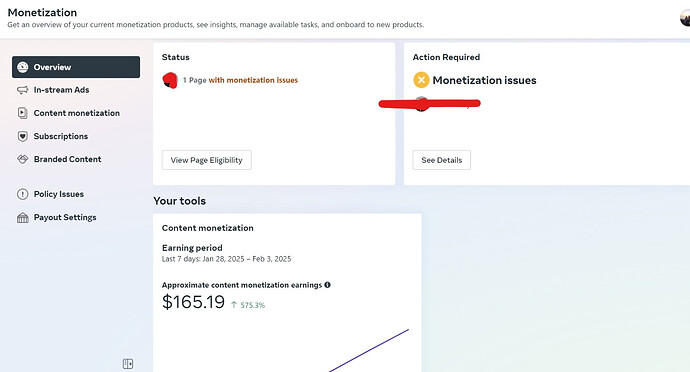Open Branded Content section
The height and width of the screenshot is (372, 690).
[x=67, y=159]
